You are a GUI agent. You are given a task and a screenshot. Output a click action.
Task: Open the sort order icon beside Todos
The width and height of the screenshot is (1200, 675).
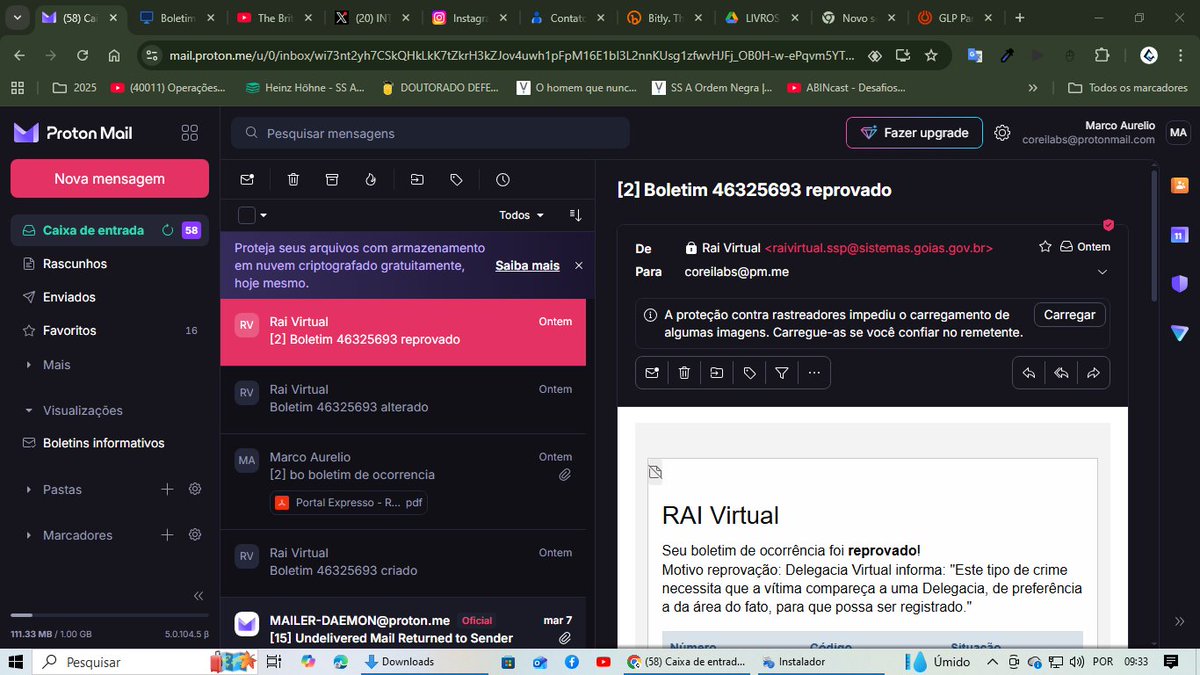tap(575, 215)
